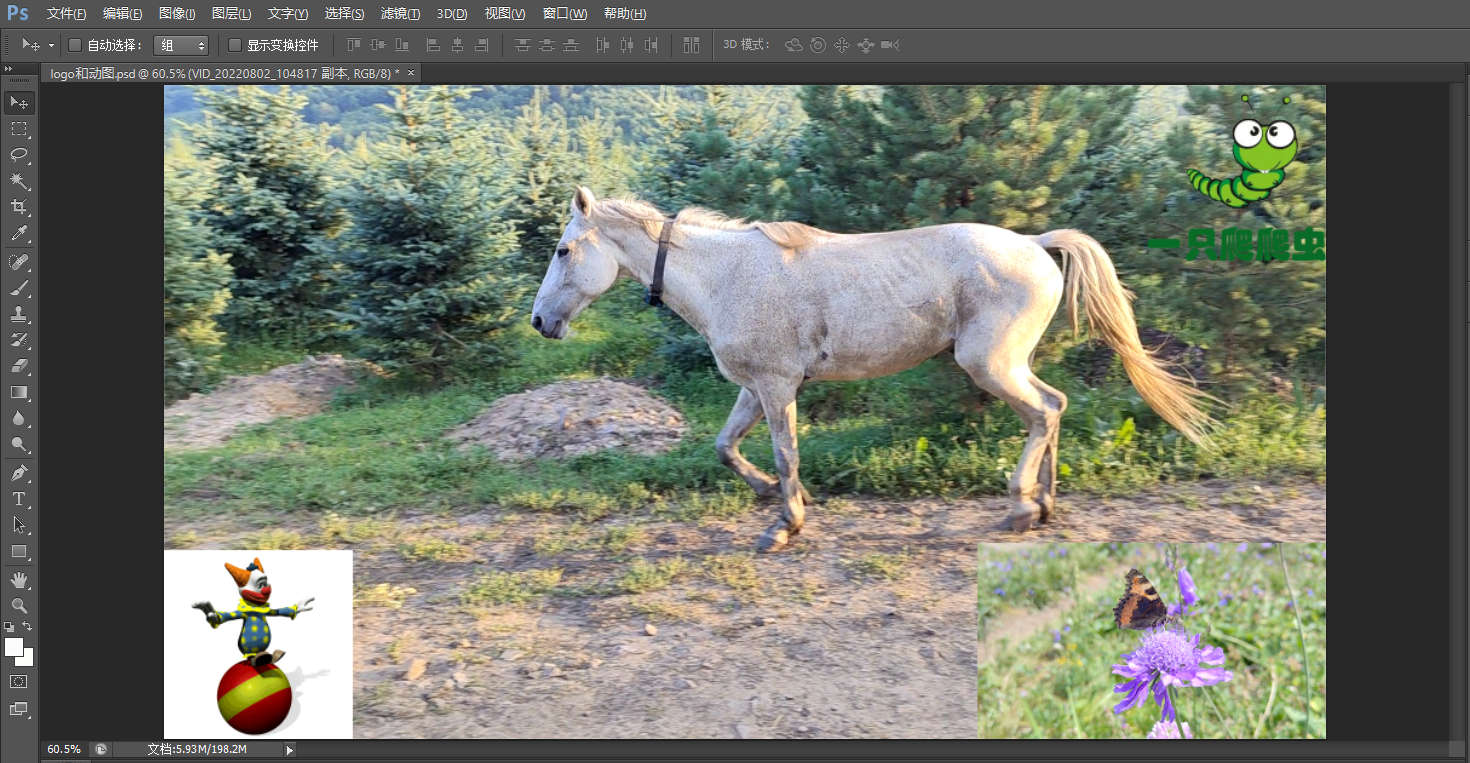Click align right edges button
The width and height of the screenshot is (1470, 763).
pos(481,45)
